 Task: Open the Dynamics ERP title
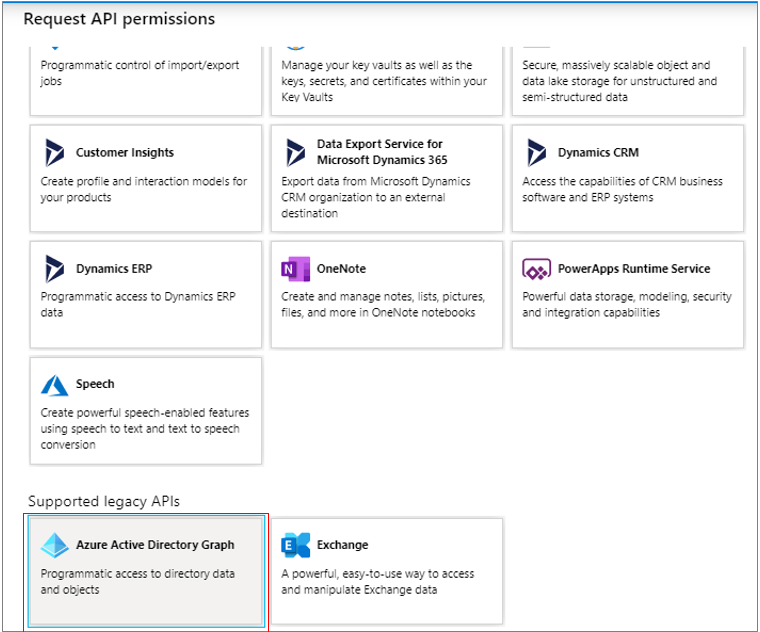coord(114,269)
